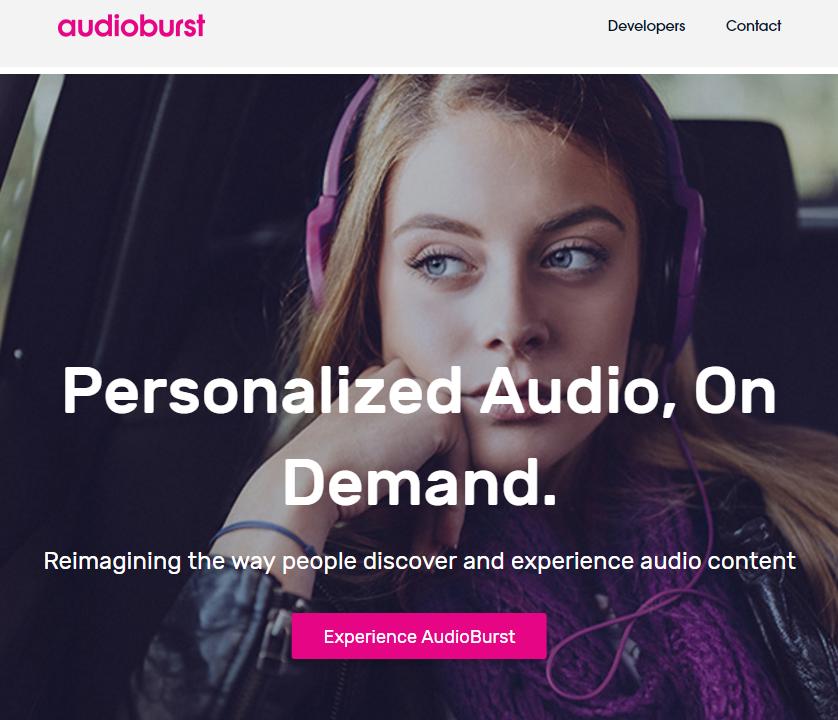Select the 'Personalized Audio, On' headline text
The width and height of the screenshot is (838, 720).
[419, 391]
